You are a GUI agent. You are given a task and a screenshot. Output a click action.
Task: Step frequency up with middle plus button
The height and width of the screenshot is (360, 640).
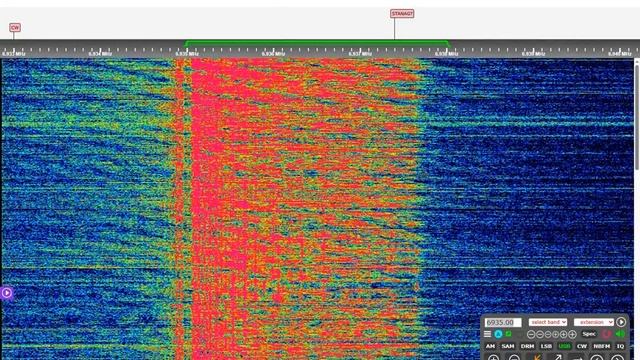[x=563, y=334]
